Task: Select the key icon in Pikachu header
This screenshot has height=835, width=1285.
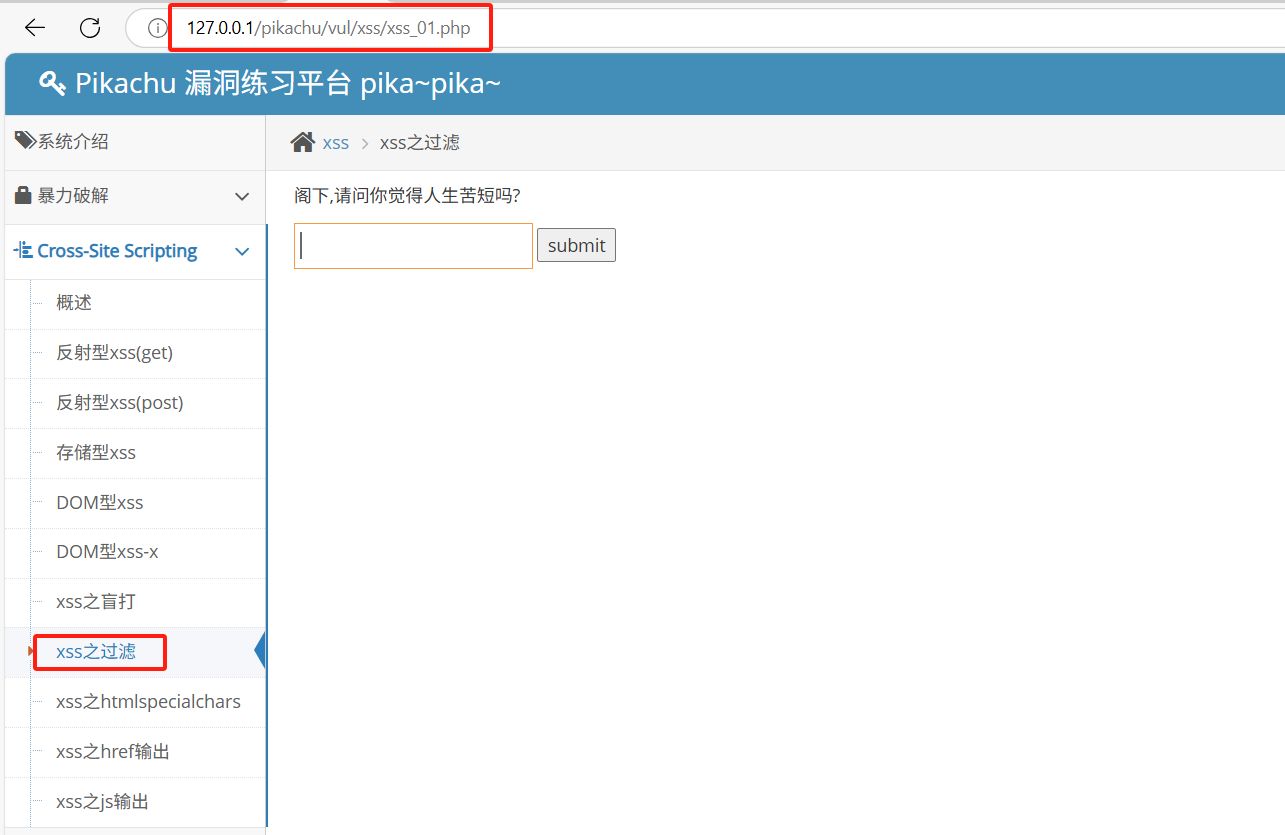Action: click(52, 83)
